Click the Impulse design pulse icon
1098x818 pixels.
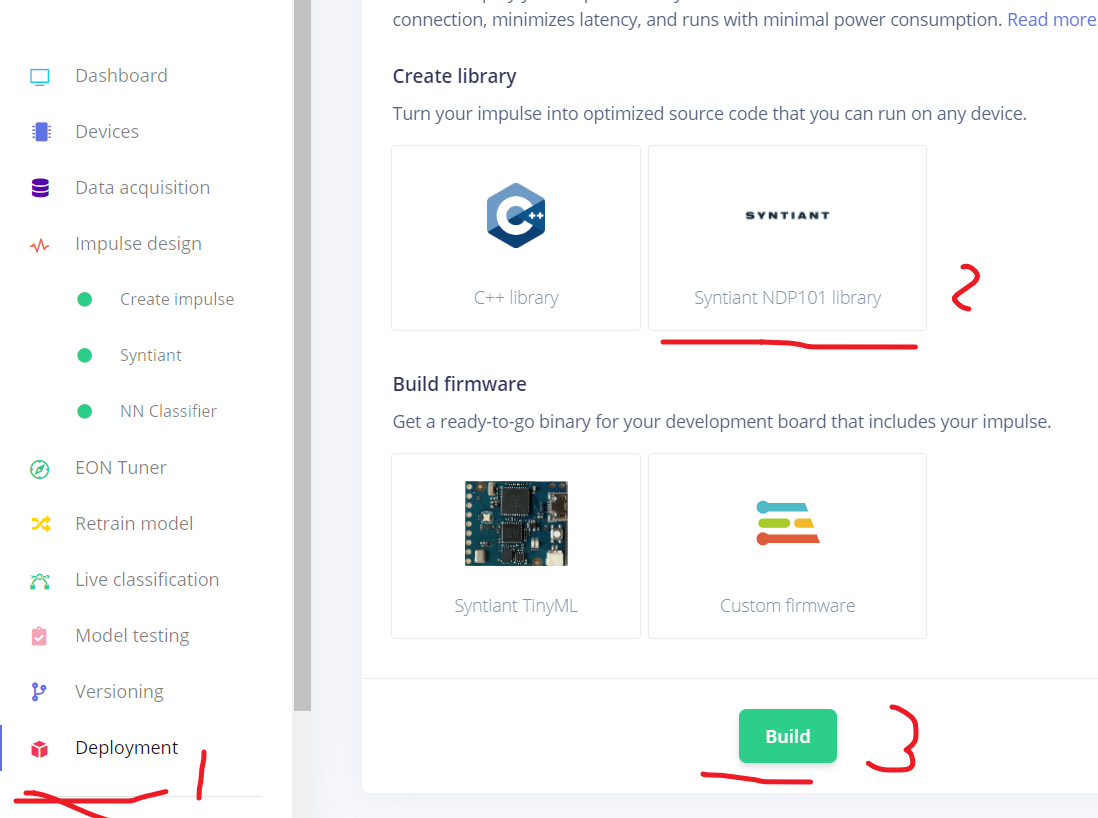(x=40, y=245)
